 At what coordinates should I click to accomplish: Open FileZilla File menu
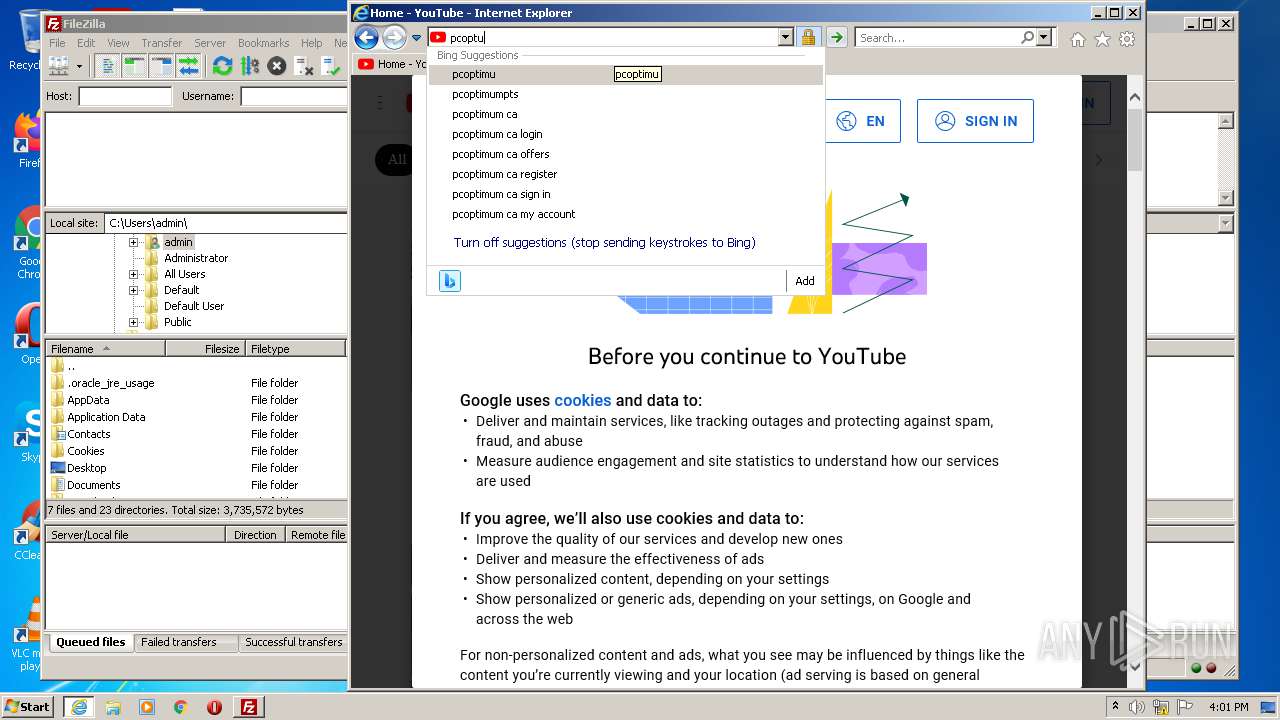pos(57,43)
